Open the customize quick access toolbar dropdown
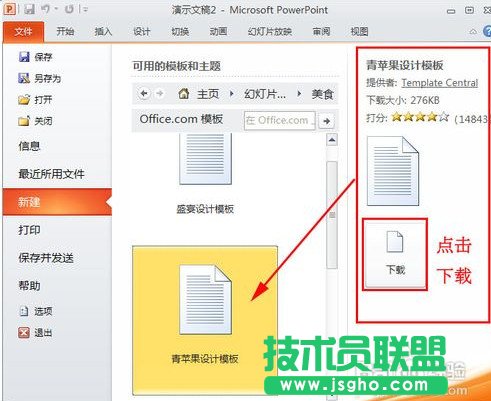Viewport: 491px width, 401px height. coord(85,10)
